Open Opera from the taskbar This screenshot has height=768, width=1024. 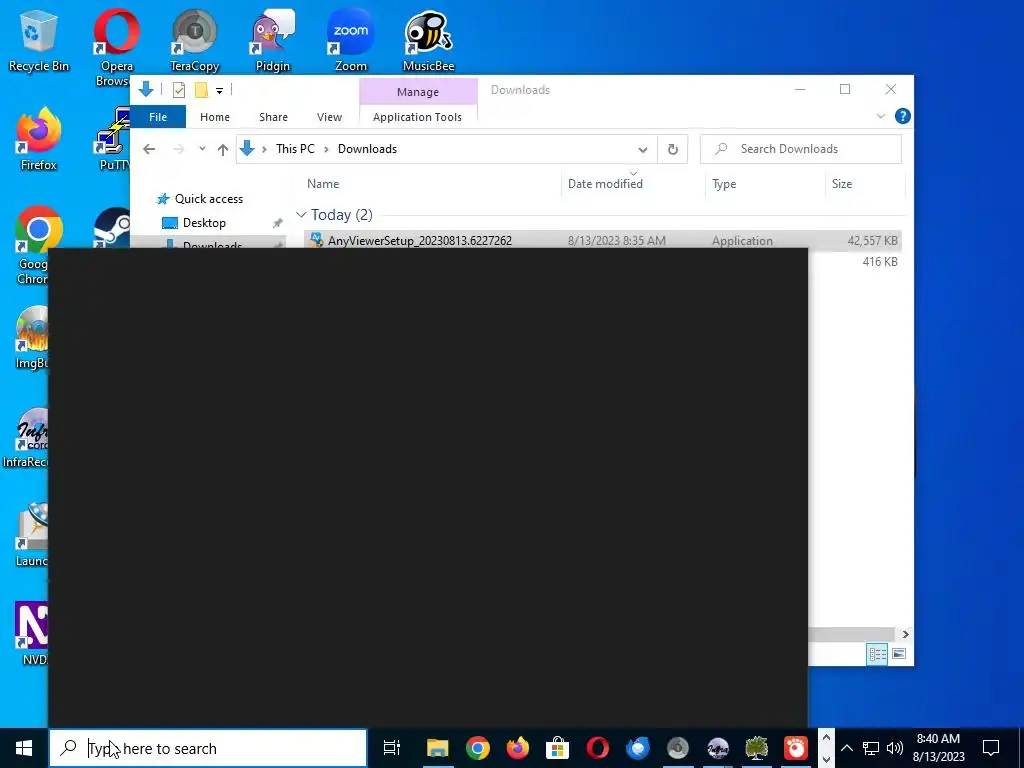598,748
